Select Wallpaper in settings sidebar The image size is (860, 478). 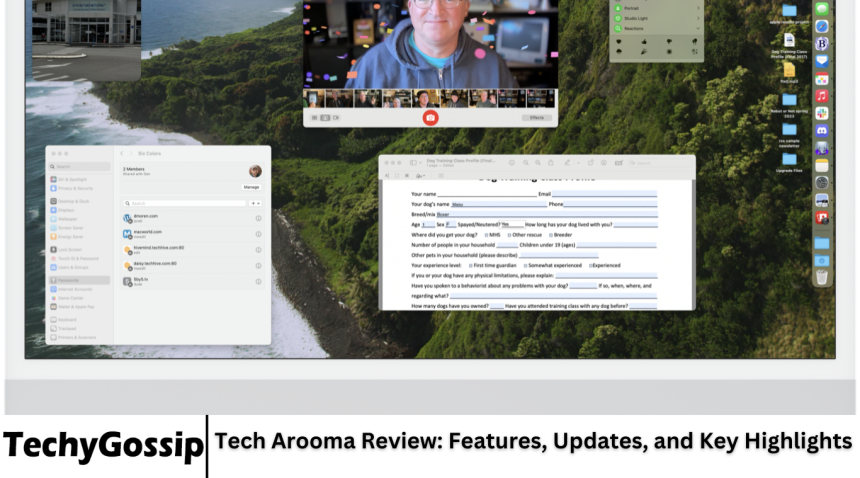click(x=80, y=219)
